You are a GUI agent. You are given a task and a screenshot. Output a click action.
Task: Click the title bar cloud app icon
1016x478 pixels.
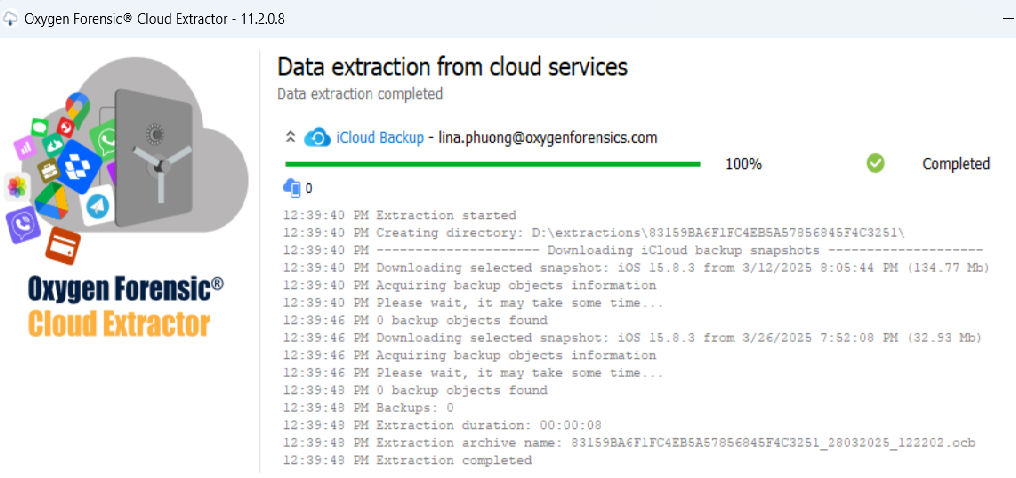point(10,19)
